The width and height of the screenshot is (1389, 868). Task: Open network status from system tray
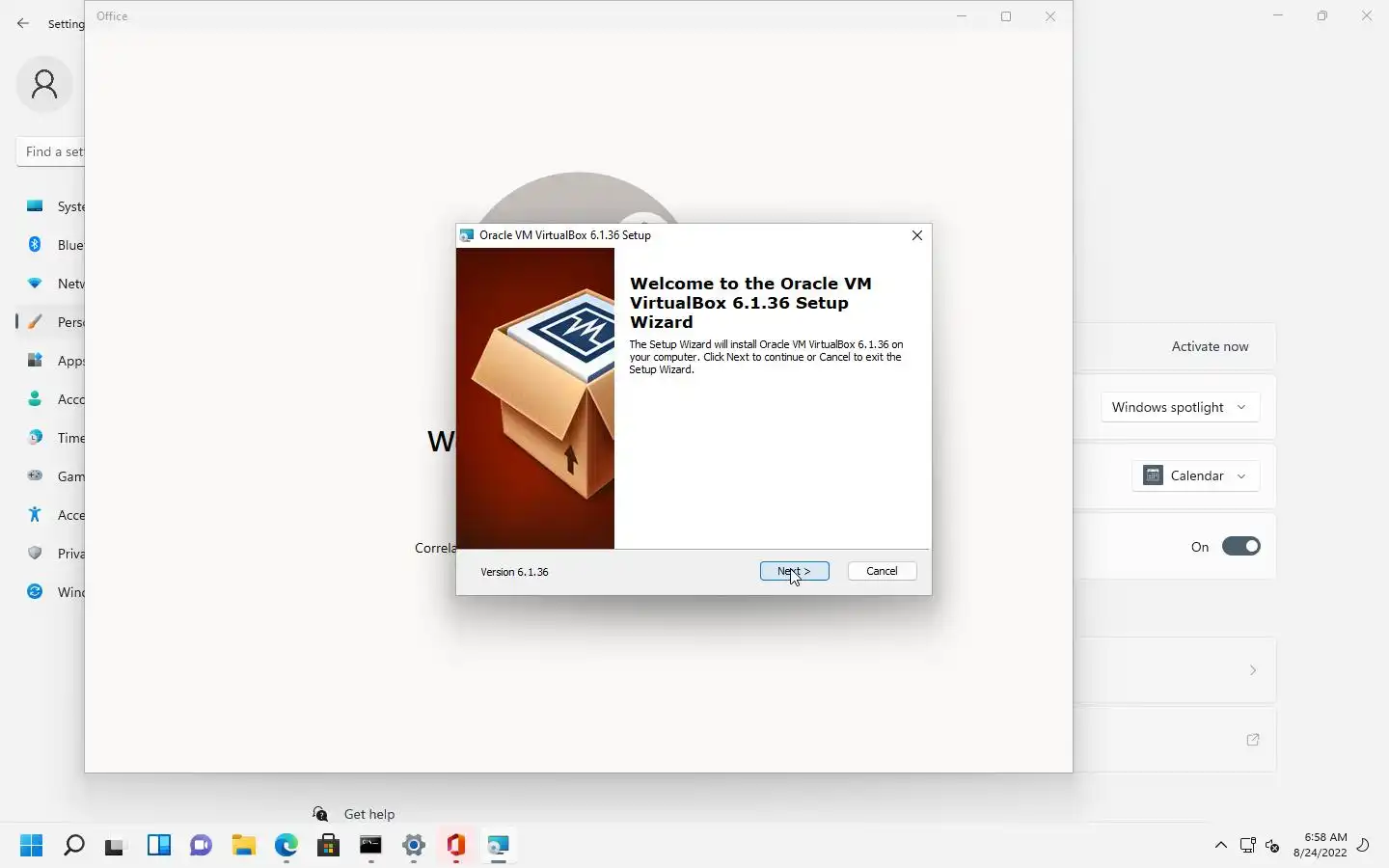point(1247,846)
